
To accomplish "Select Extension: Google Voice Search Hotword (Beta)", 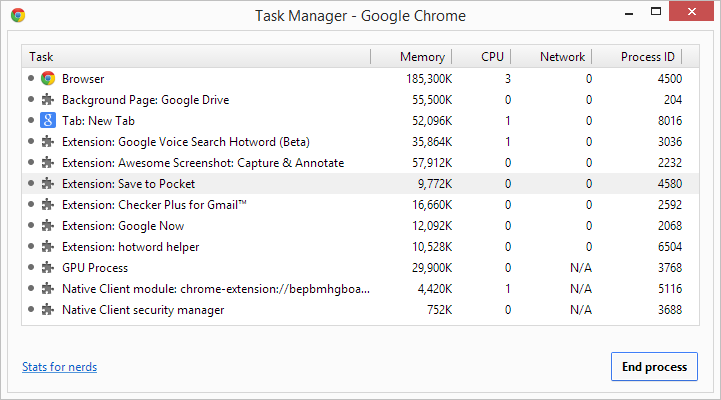I will (x=360, y=142).
